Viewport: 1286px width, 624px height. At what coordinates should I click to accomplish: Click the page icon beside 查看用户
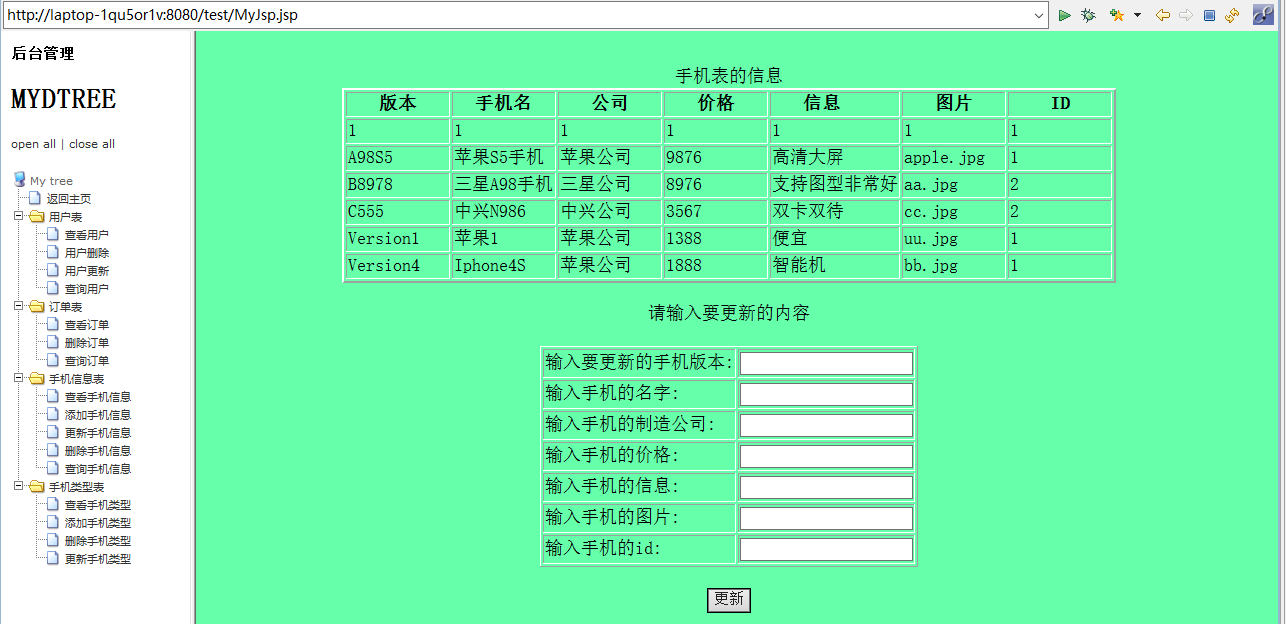coord(53,235)
